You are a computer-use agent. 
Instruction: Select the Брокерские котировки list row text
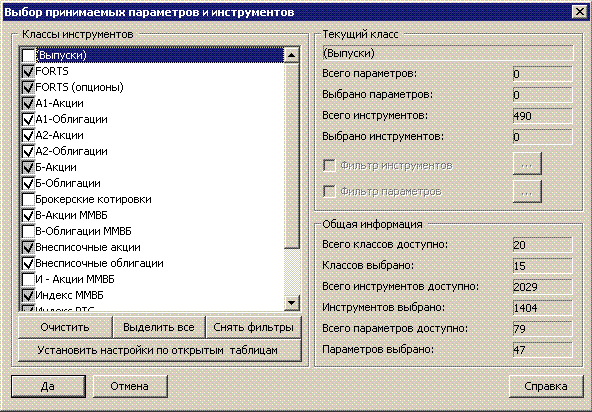click(93, 199)
